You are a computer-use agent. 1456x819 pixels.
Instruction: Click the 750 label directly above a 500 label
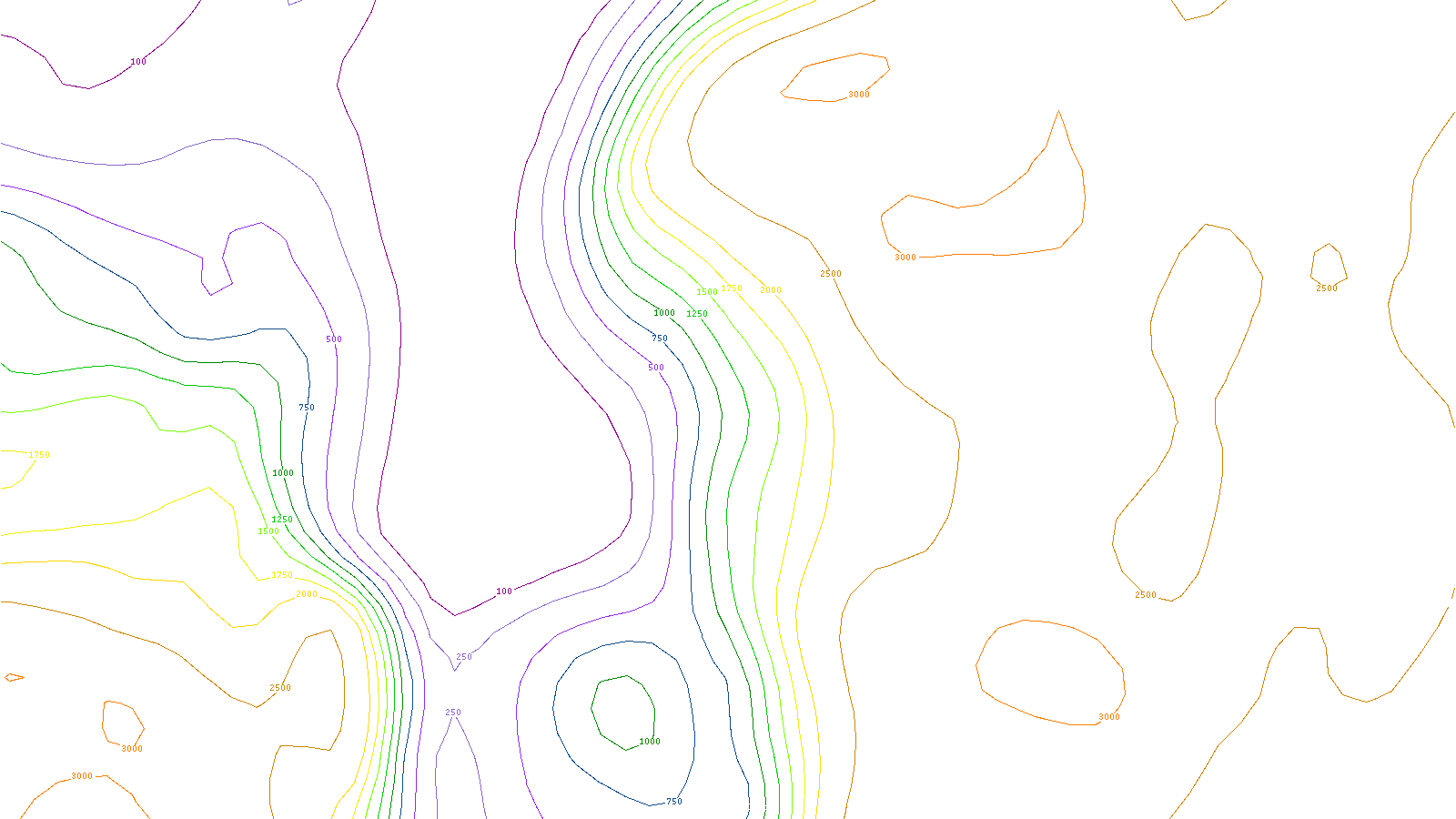pos(660,339)
